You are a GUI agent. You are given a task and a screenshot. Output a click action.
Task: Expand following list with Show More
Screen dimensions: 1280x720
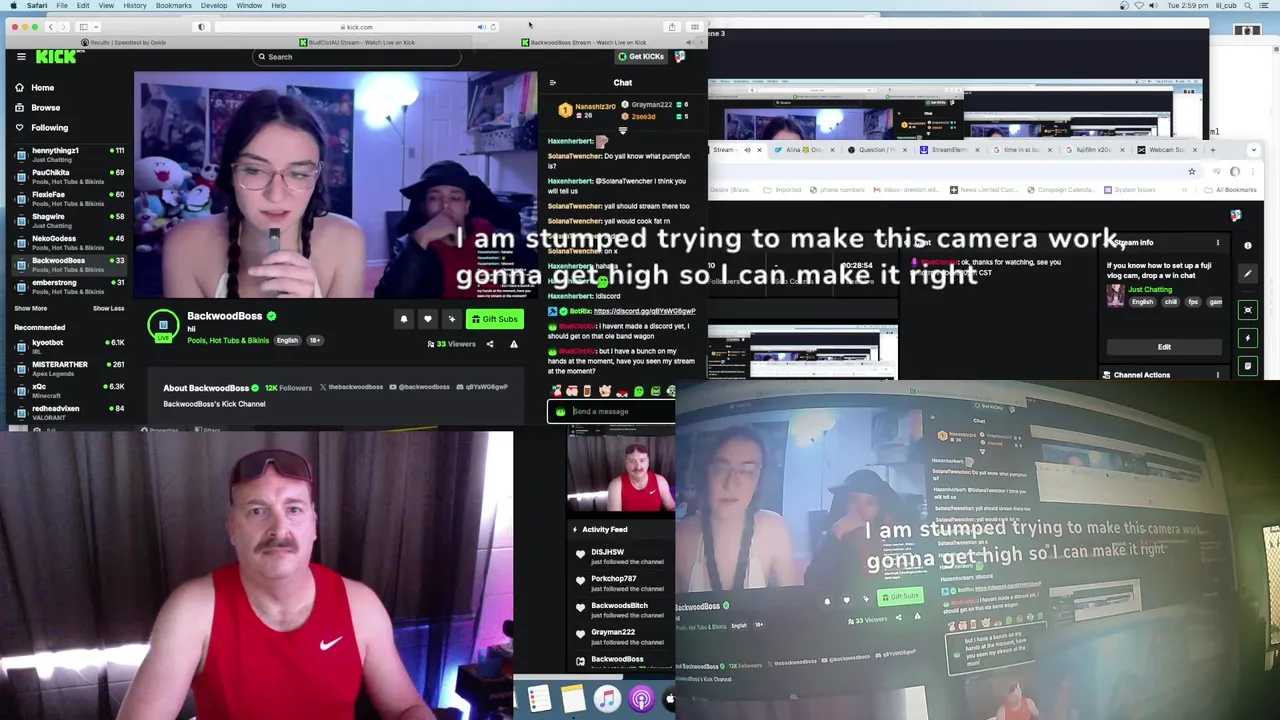pos(30,309)
